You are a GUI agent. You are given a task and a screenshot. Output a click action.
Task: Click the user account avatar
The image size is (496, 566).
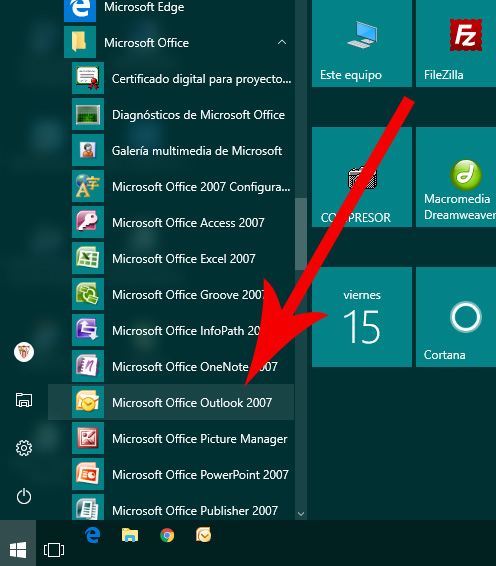point(24,352)
